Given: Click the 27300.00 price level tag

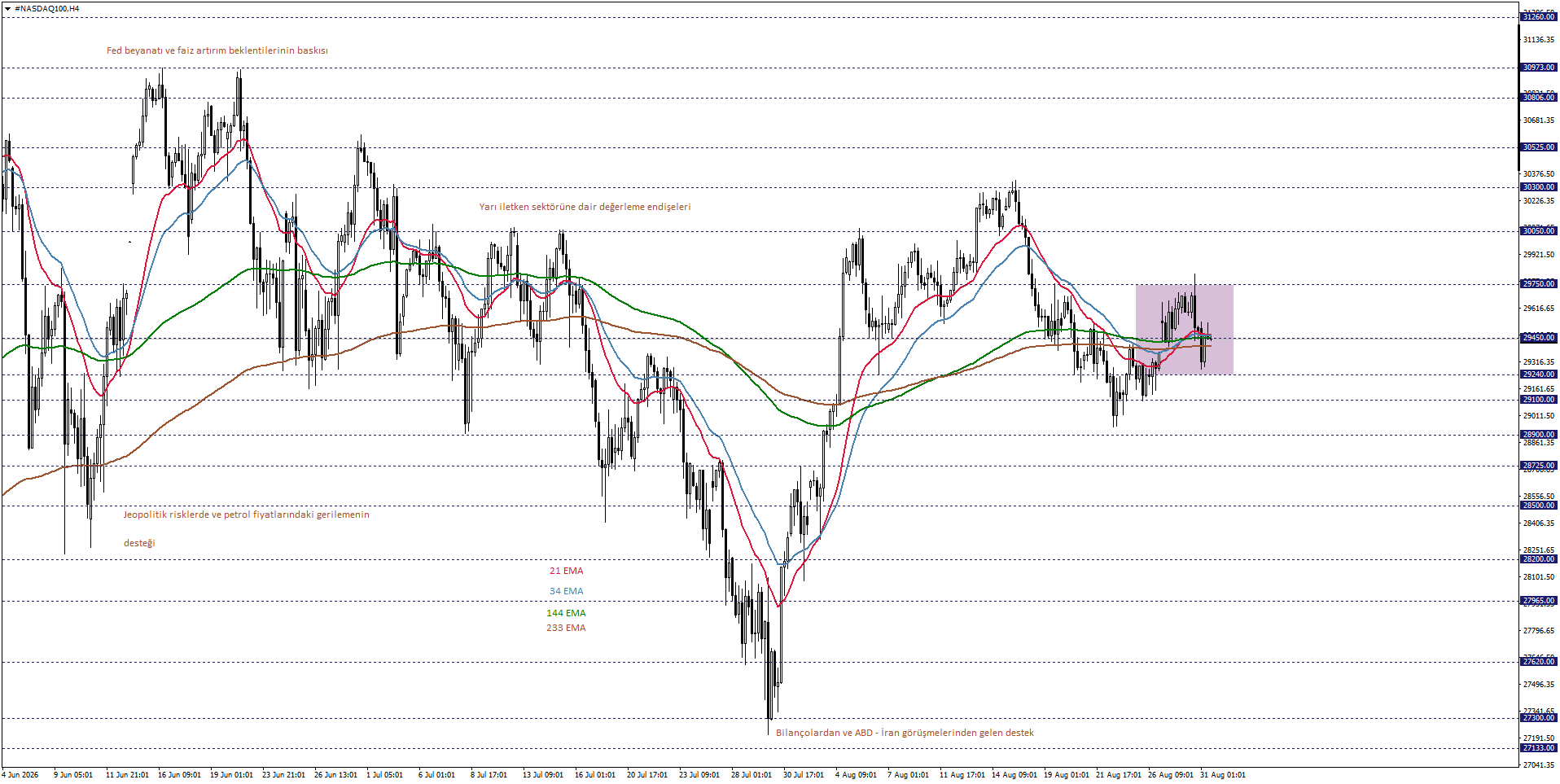Looking at the screenshot, I should (1538, 718).
